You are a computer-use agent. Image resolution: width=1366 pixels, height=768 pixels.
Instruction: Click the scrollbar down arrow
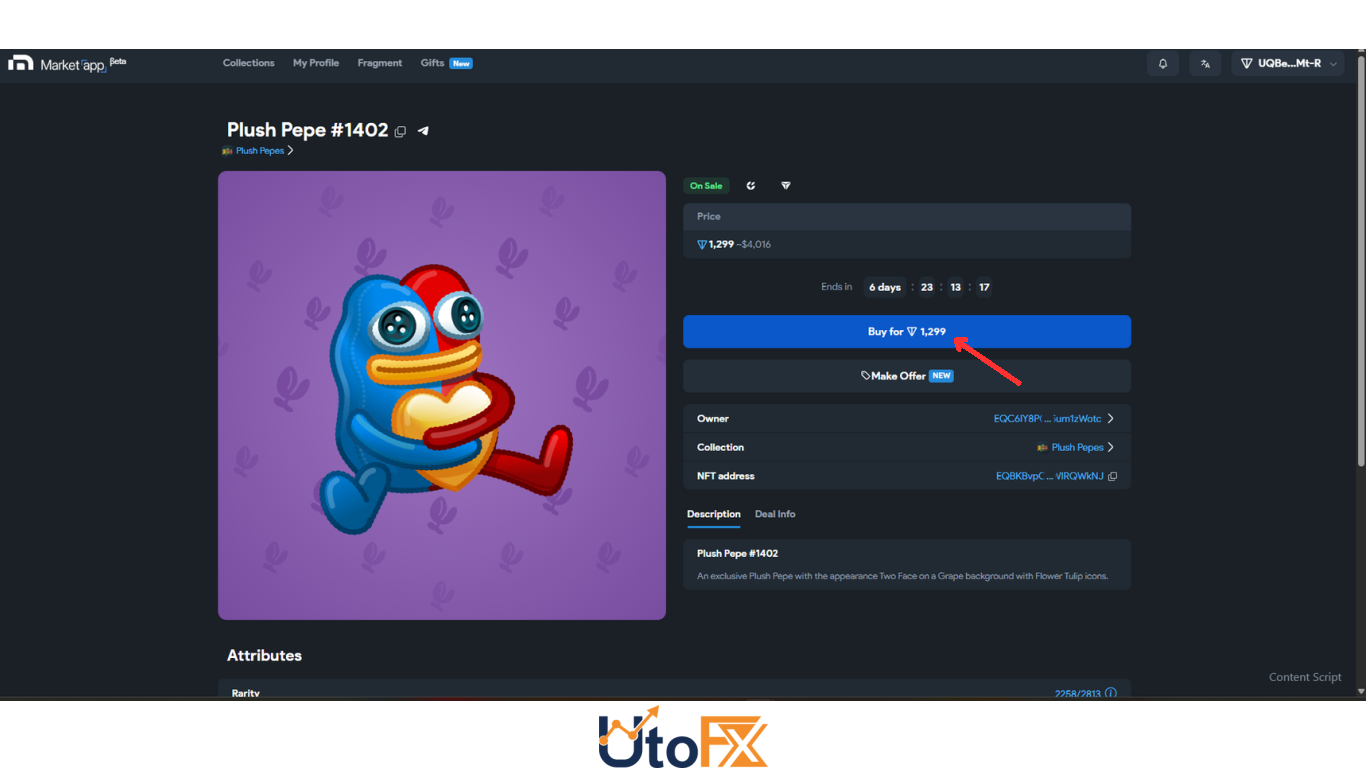1360,691
